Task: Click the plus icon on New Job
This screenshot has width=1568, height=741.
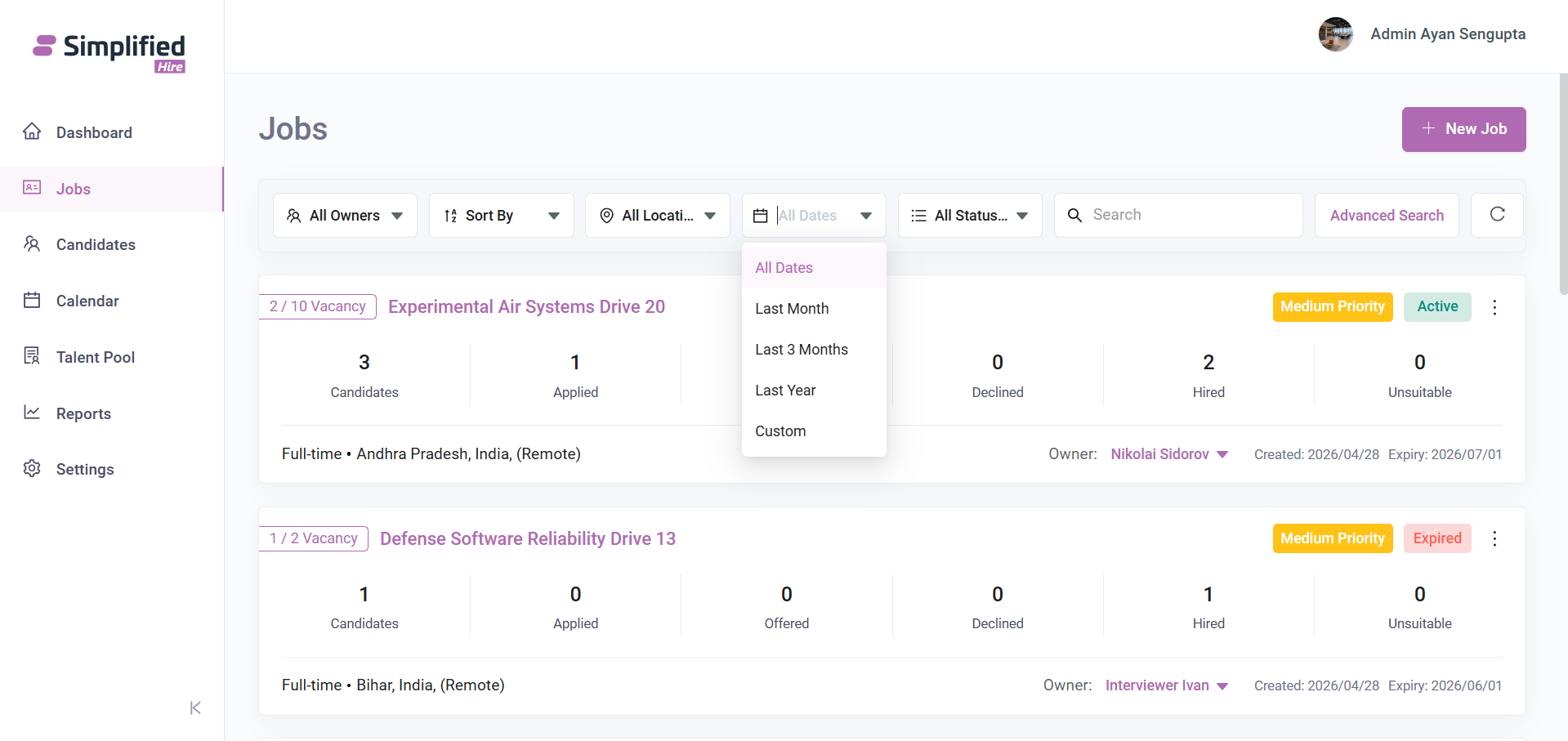Action: pos(1428,128)
